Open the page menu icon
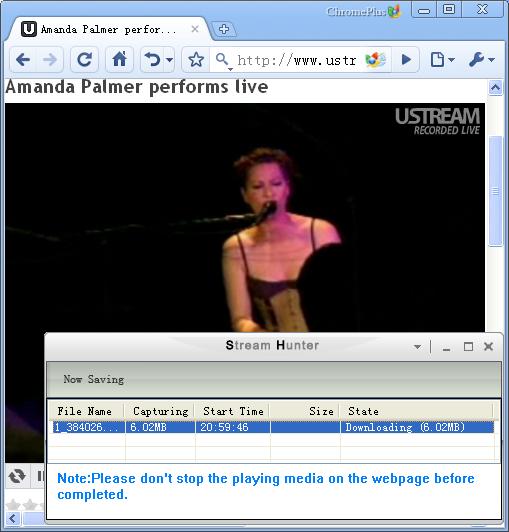 pyautogui.click(x=442, y=60)
